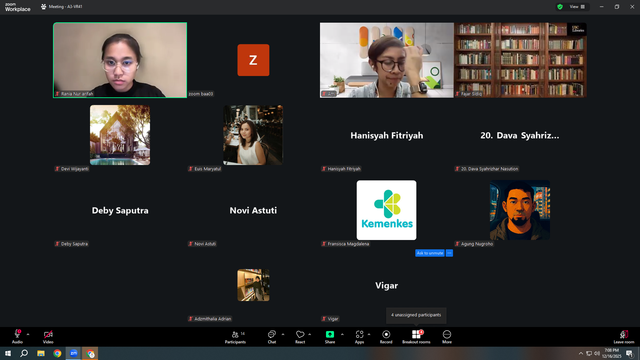640x360 pixels.
Task: Expand audio options arrow next to Audio
Action: pyautogui.click(x=28, y=334)
